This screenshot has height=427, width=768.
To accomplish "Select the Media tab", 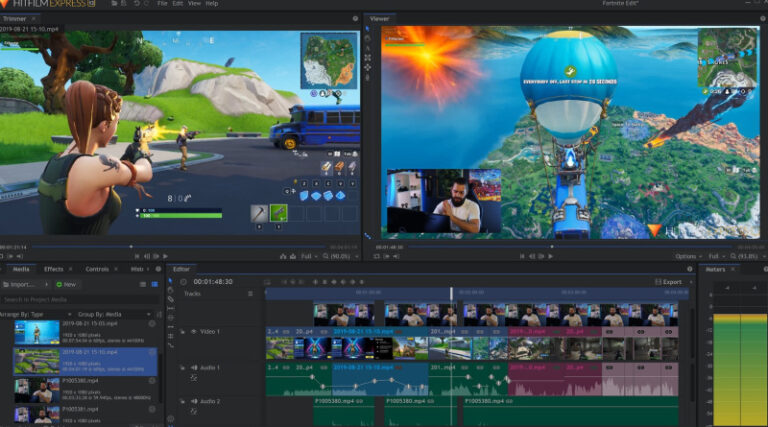I will click(21, 269).
